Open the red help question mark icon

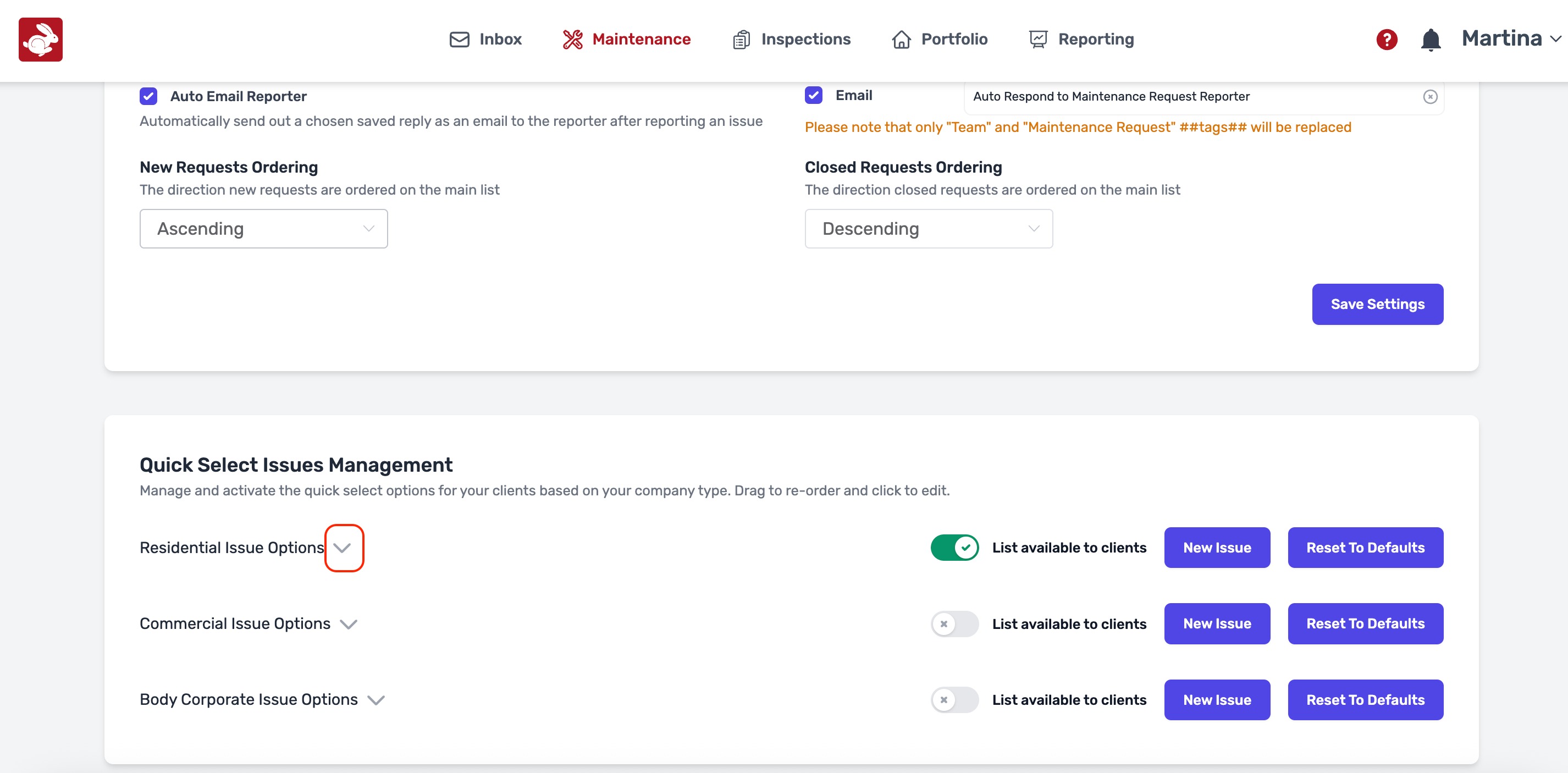1386,40
